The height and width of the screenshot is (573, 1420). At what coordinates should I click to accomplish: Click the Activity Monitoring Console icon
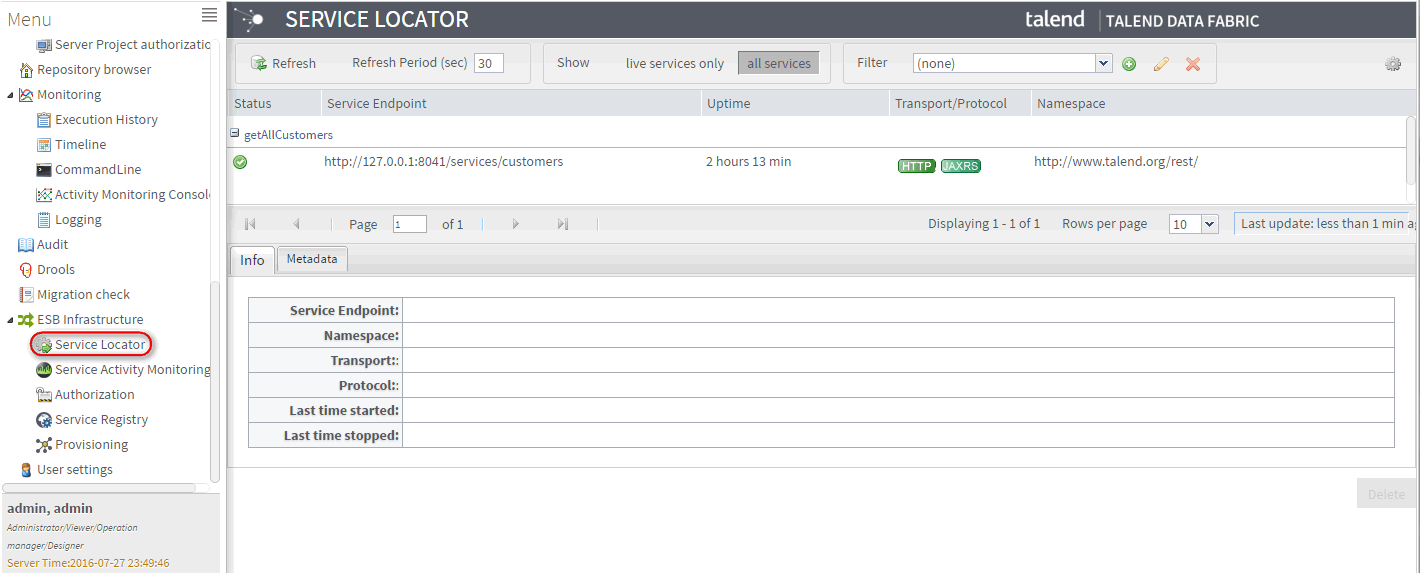point(44,195)
